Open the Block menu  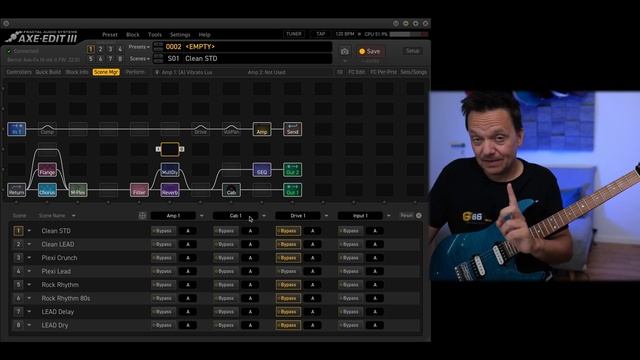(133, 35)
